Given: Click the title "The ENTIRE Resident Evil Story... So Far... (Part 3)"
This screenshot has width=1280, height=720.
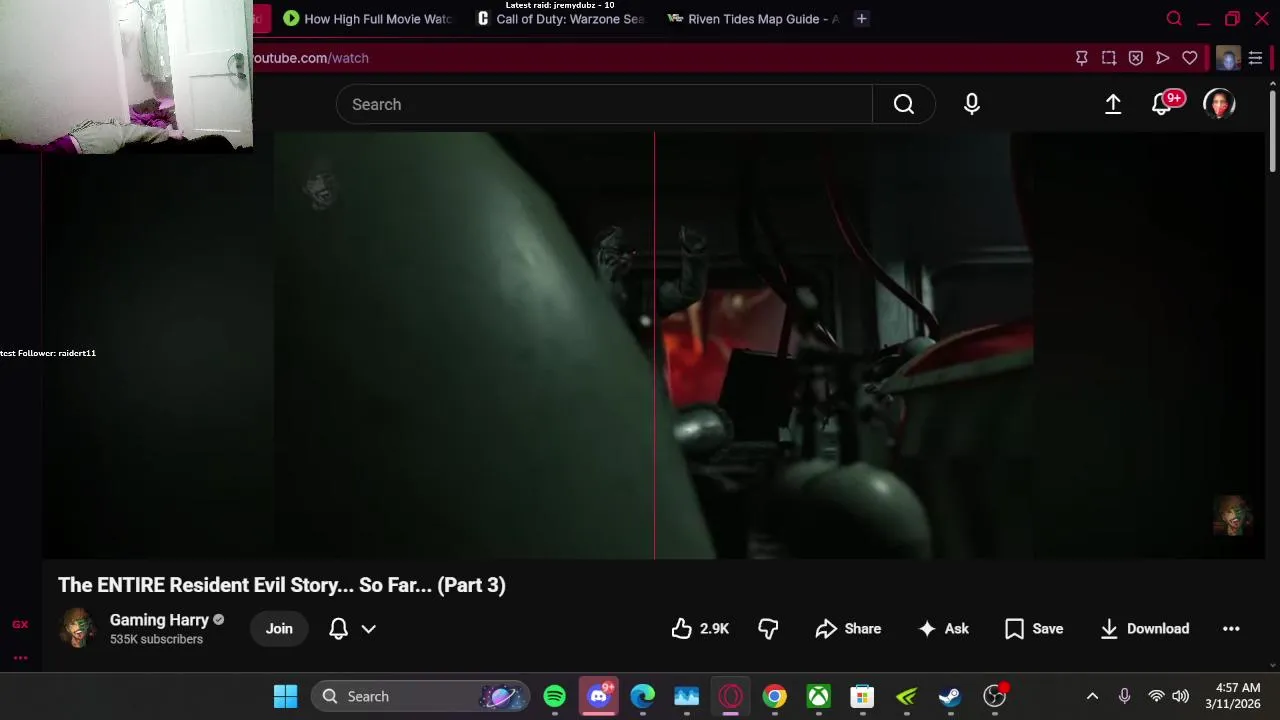Looking at the screenshot, I should coord(282,585).
